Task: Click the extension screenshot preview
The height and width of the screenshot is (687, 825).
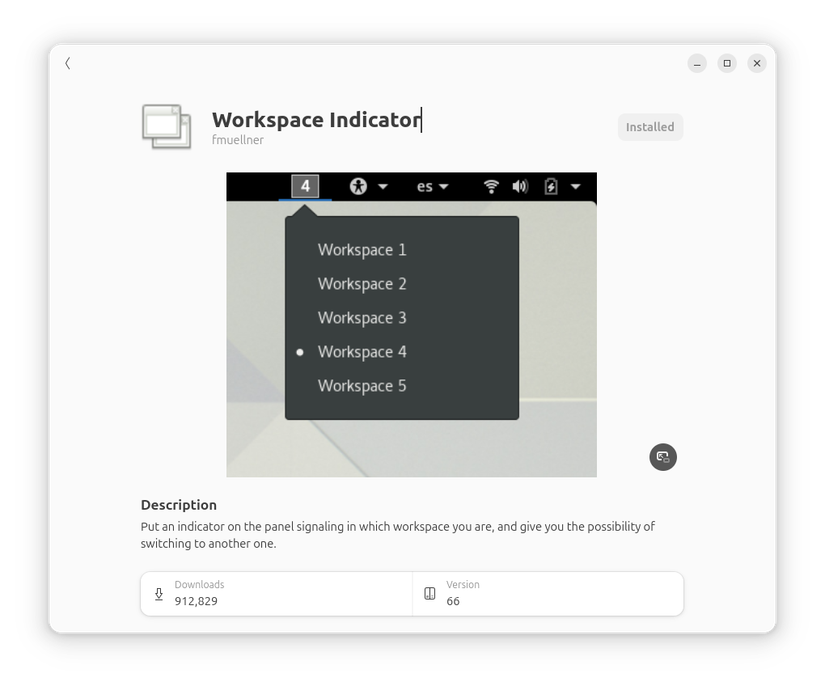Action: [x=412, y=325]
